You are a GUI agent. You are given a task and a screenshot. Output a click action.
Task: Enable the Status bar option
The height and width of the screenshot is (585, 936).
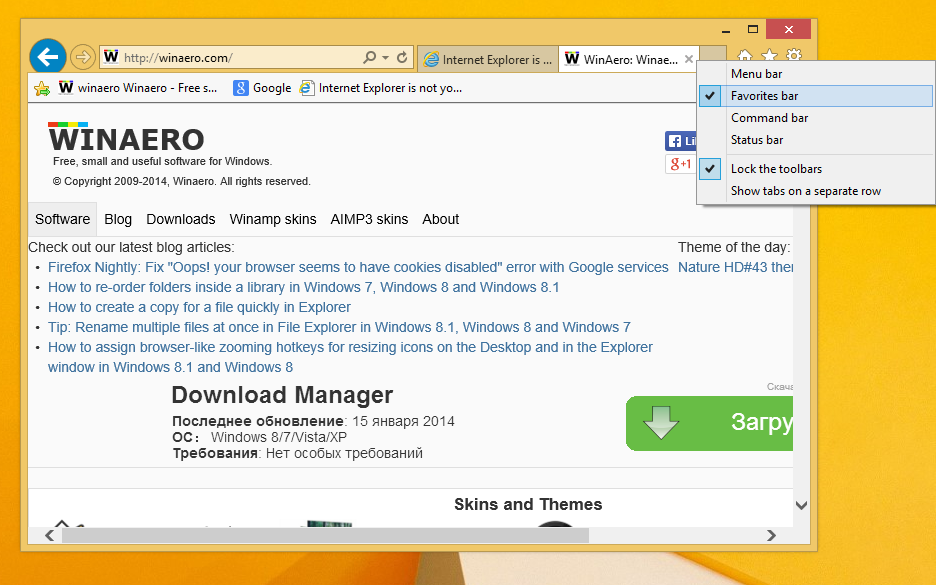(x=757, y=140)
